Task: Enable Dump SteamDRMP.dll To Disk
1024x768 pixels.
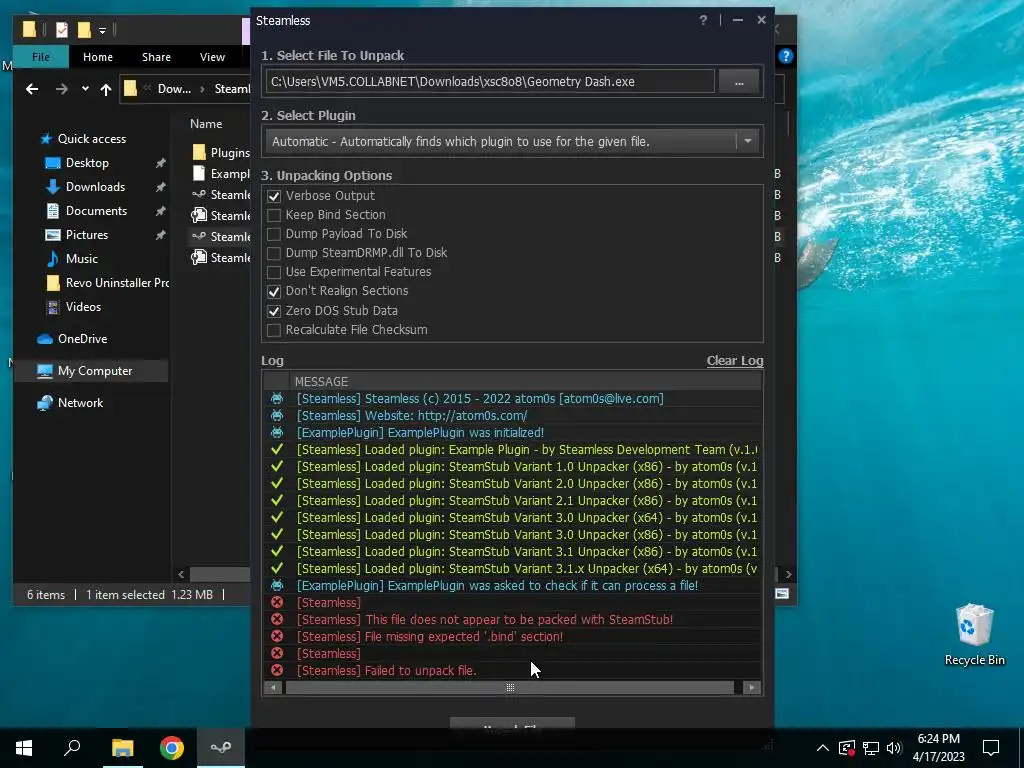Action: 274,253
